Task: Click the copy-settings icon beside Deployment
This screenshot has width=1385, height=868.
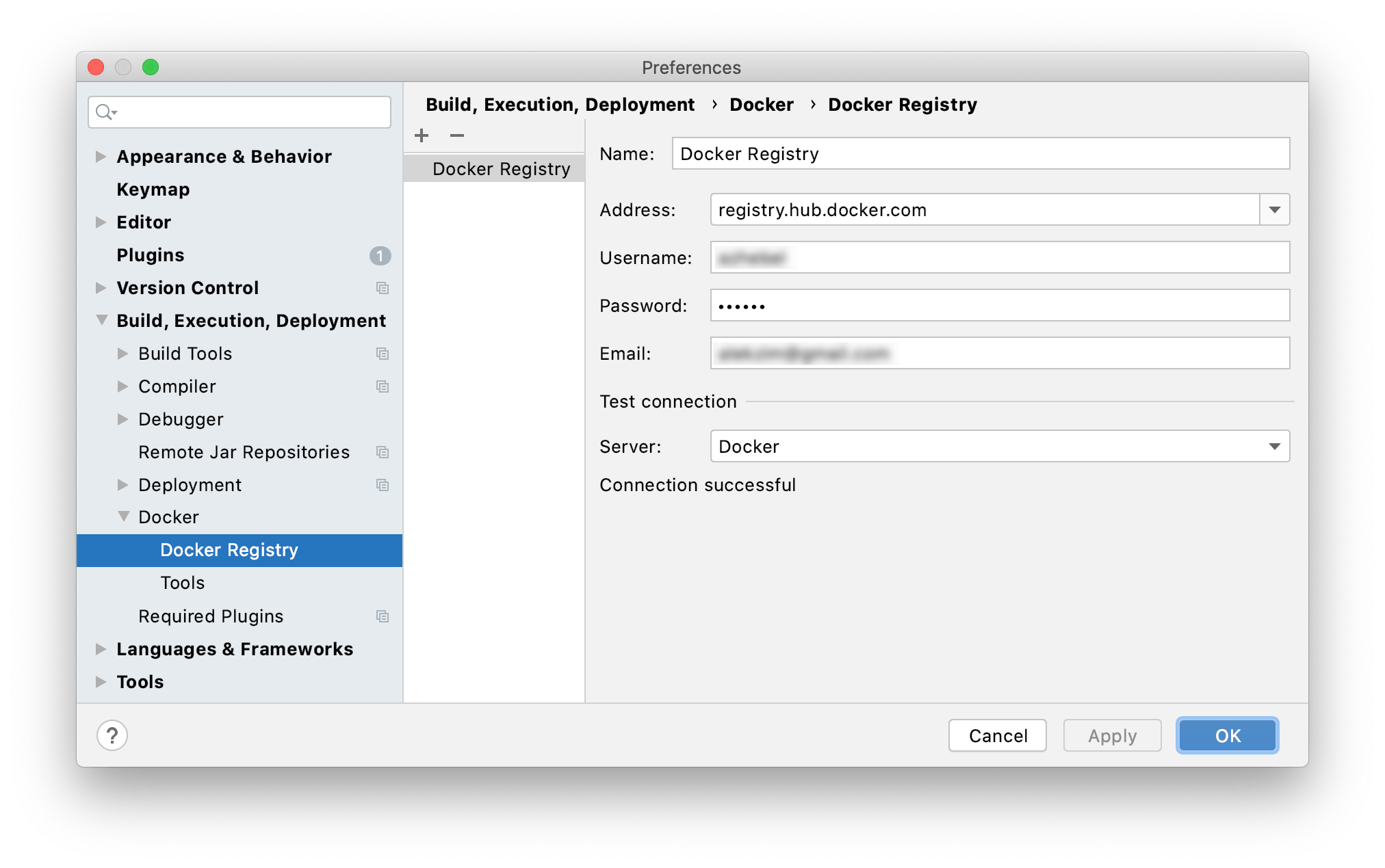Action: click(x=383, y=485)
